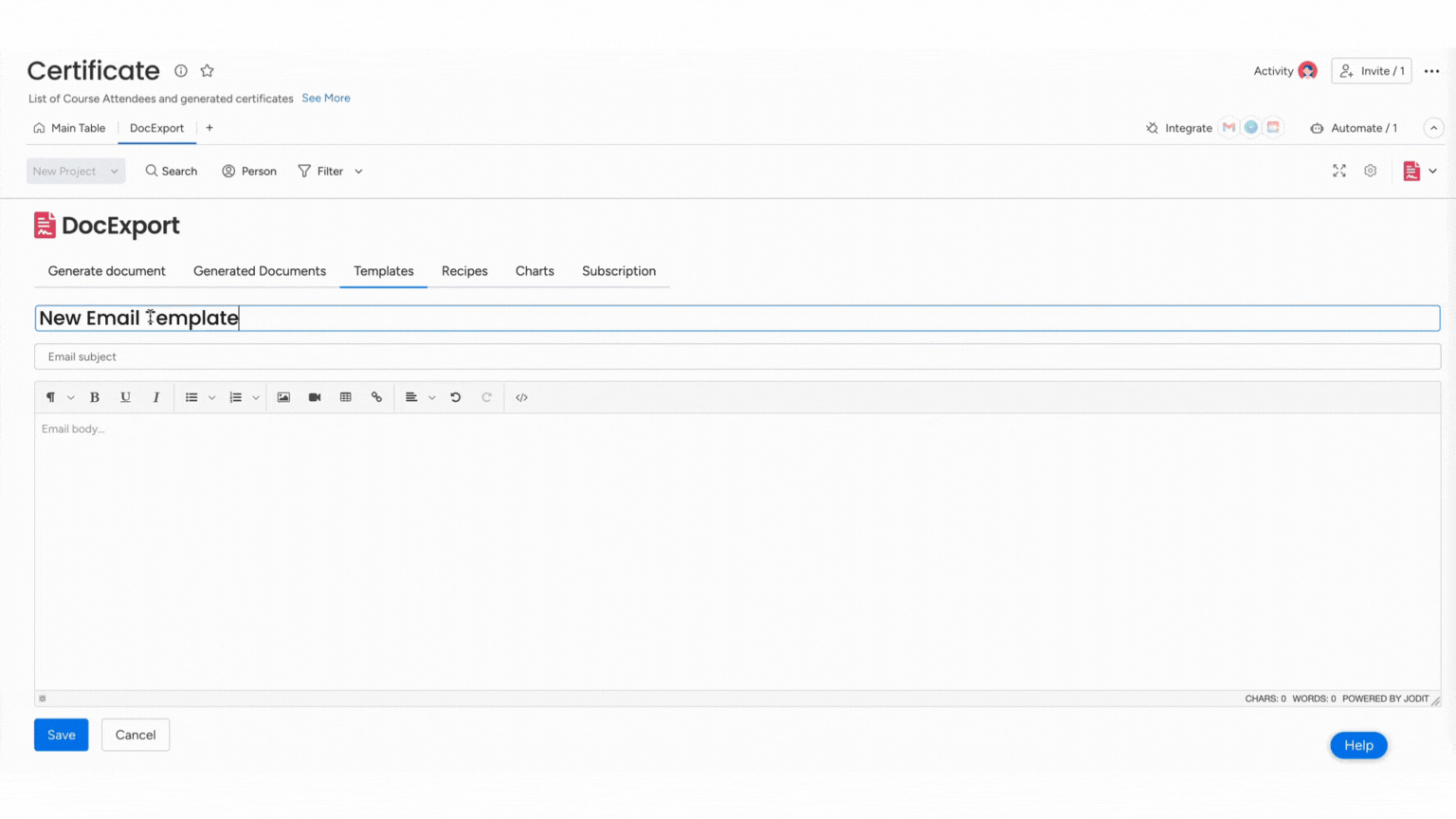
Task: Click the Filter button
Action: (320, 172)
